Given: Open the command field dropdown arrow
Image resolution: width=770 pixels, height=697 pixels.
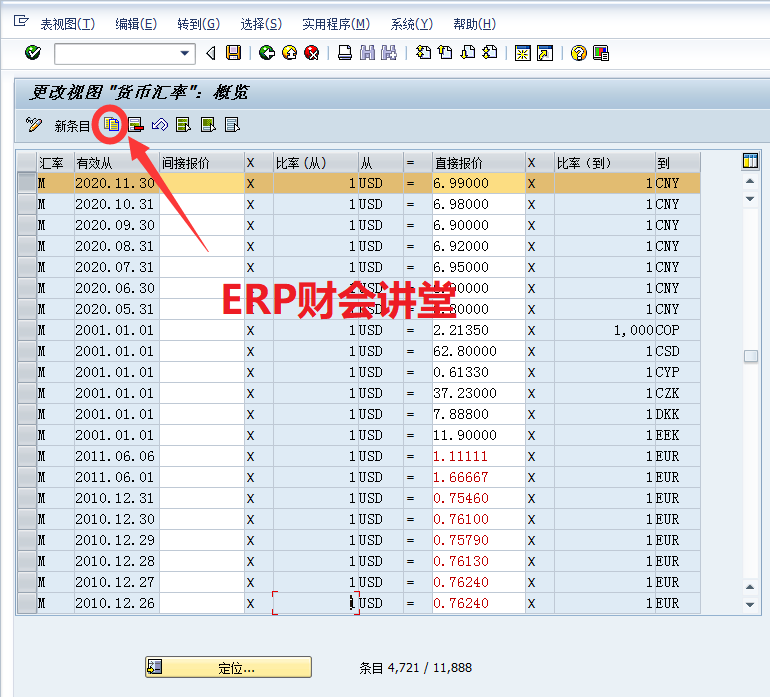Looking at the screenshot, I should [185, 53].
